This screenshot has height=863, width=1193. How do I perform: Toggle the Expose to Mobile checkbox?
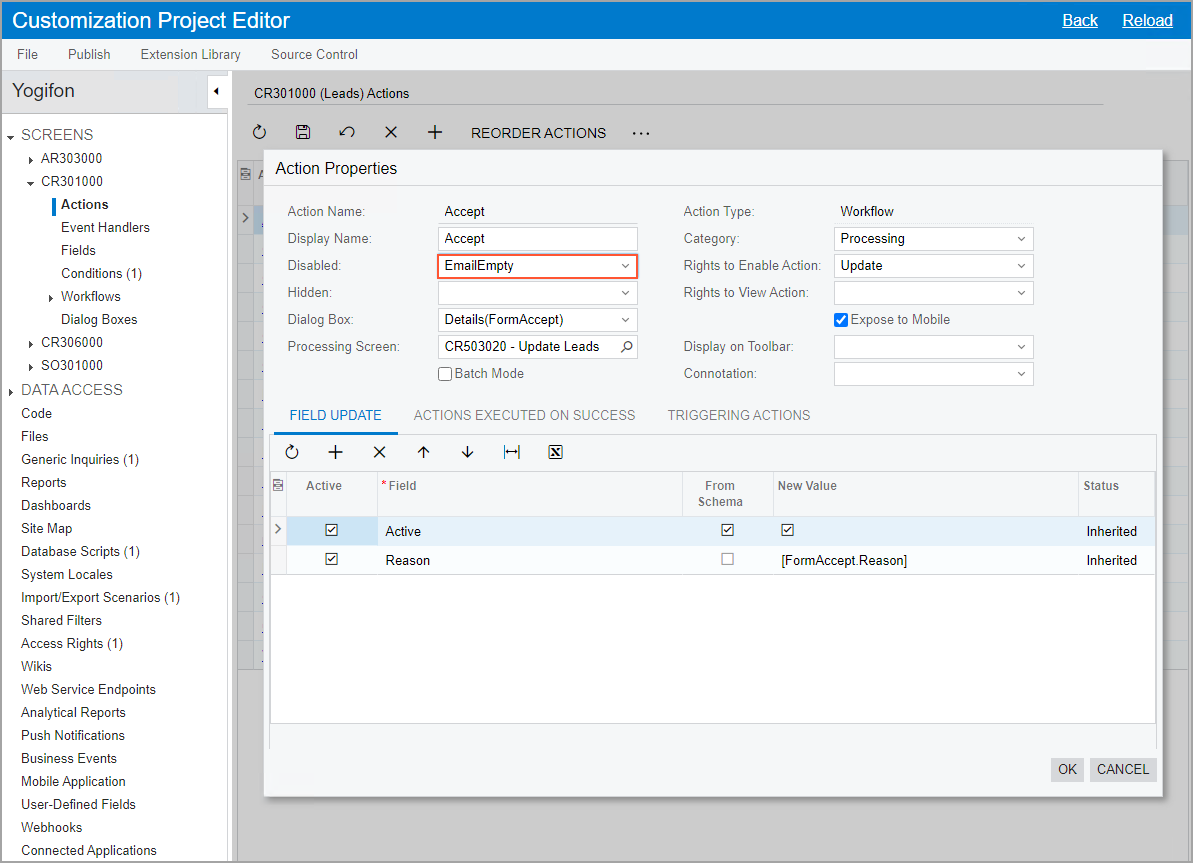pyautogui.click(x=841, y=320)
